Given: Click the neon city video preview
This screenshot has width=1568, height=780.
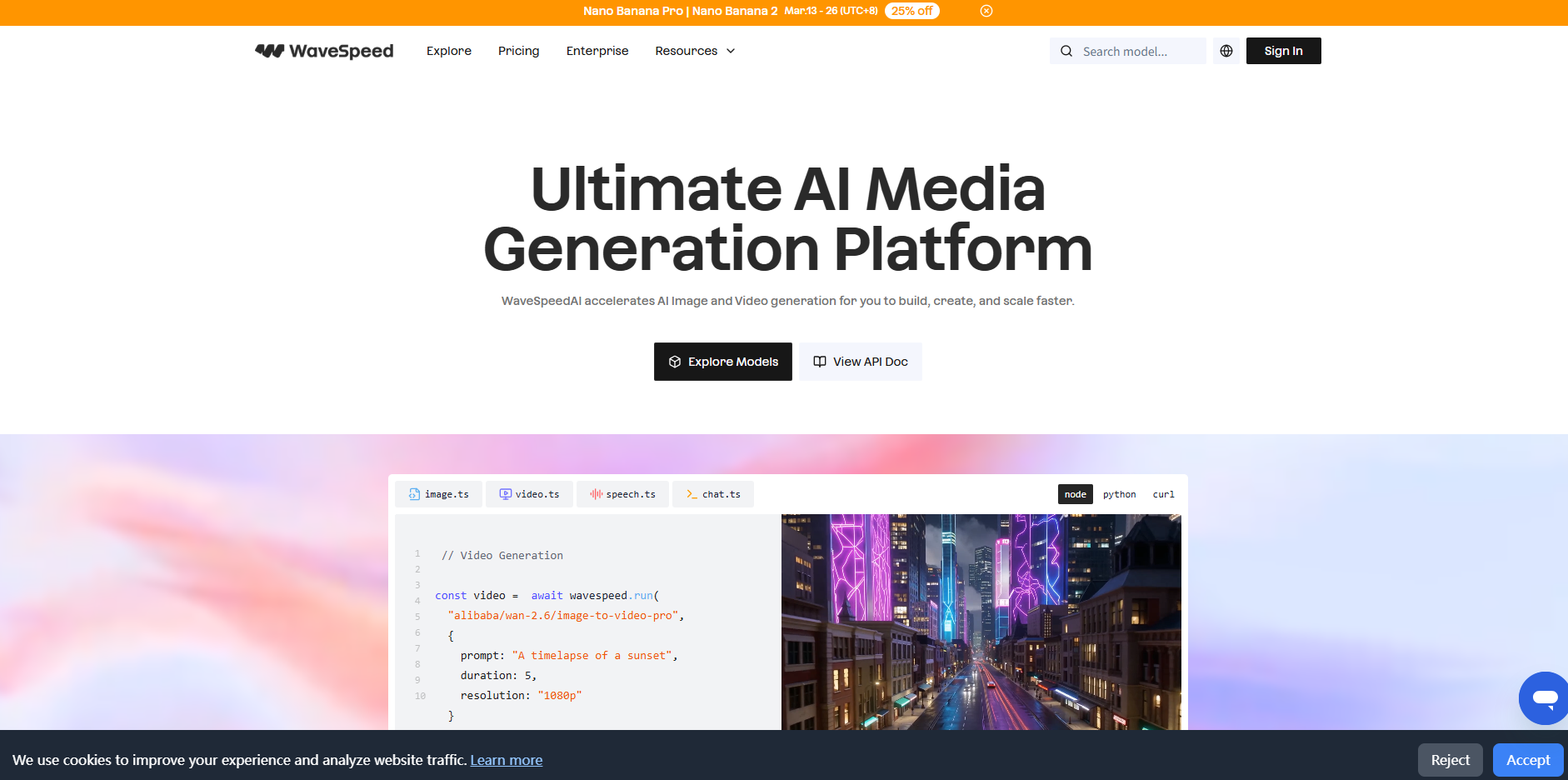Looking at the screenshot, I should 981,622.
